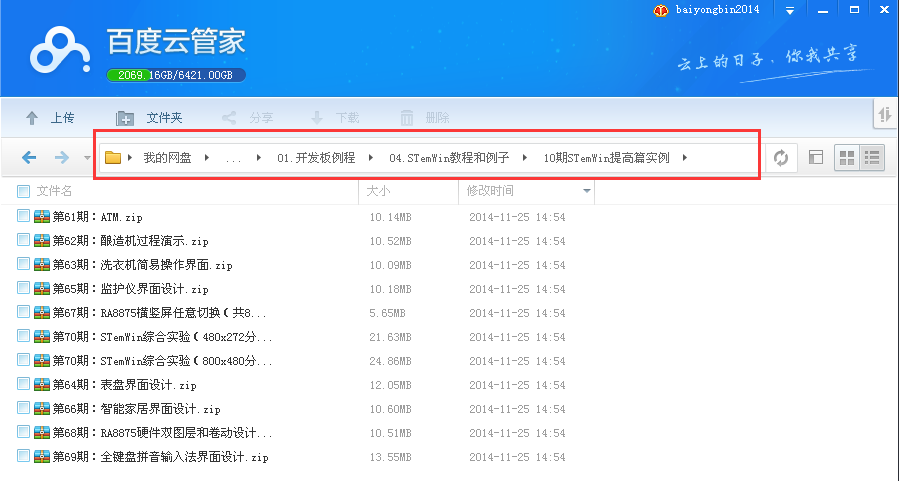Select file 第69期:全键盘拼音输入法界面设计.zip

(x=161, y=457)
